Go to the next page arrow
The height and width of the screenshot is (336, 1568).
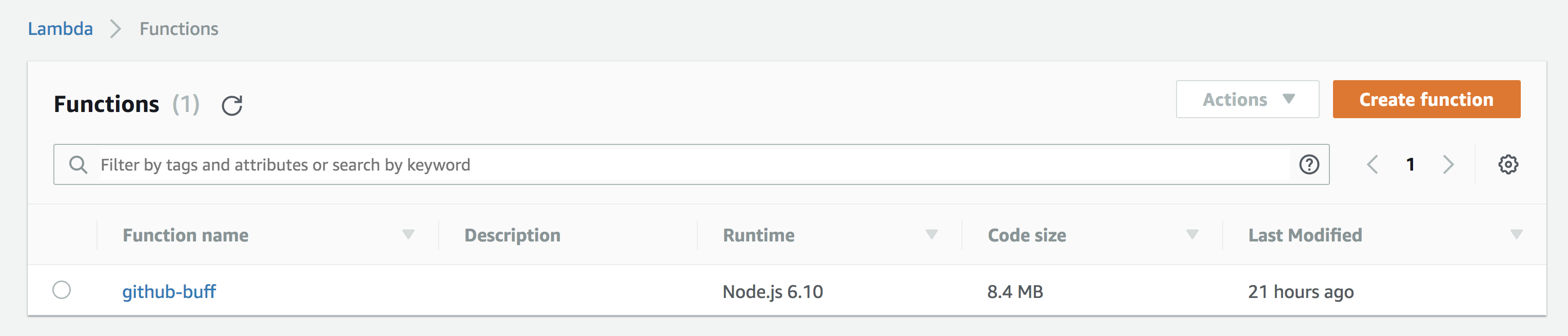point(1448,164)
